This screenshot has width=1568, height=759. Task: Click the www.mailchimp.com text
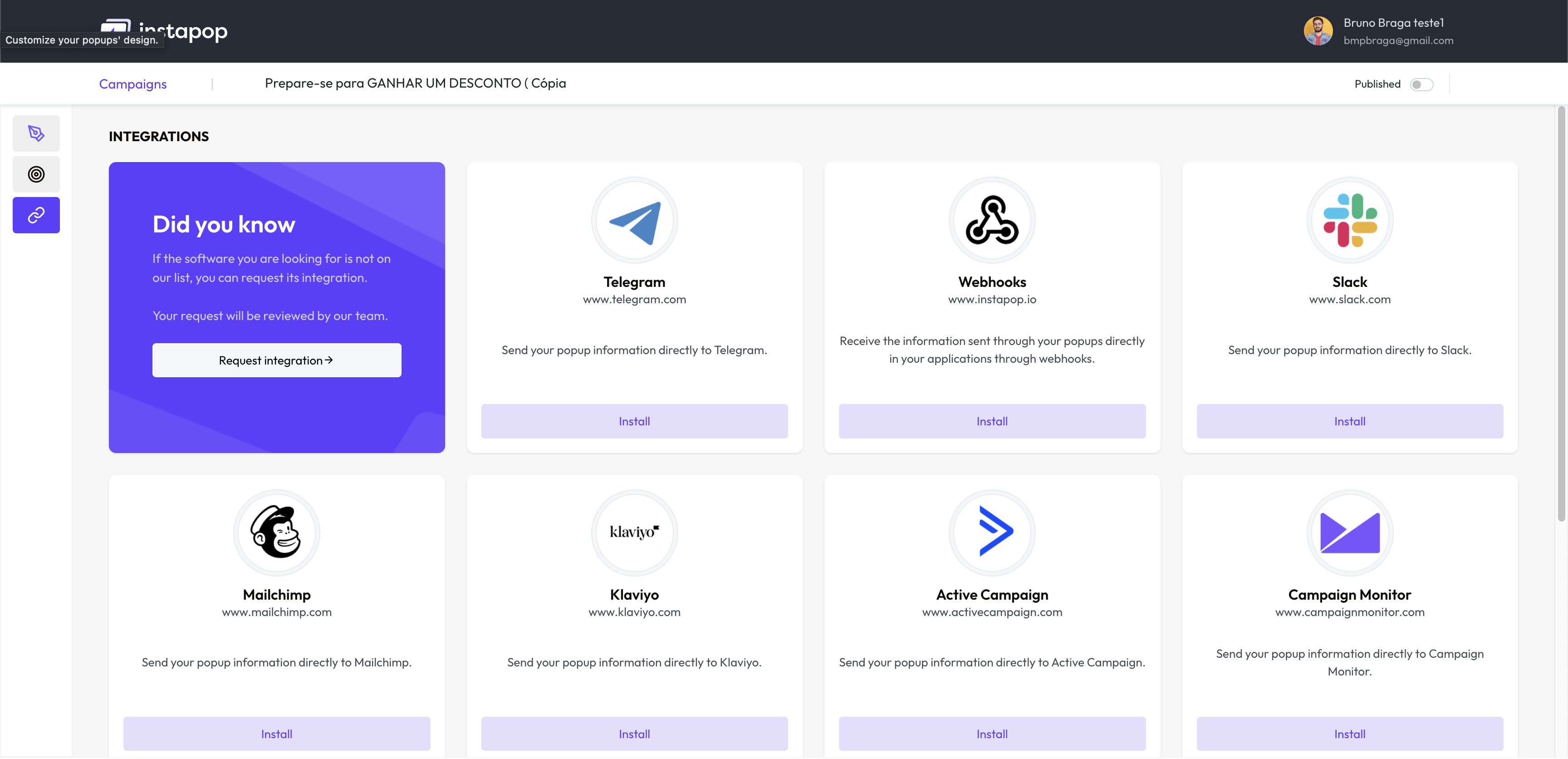click(x=276, y=611)
